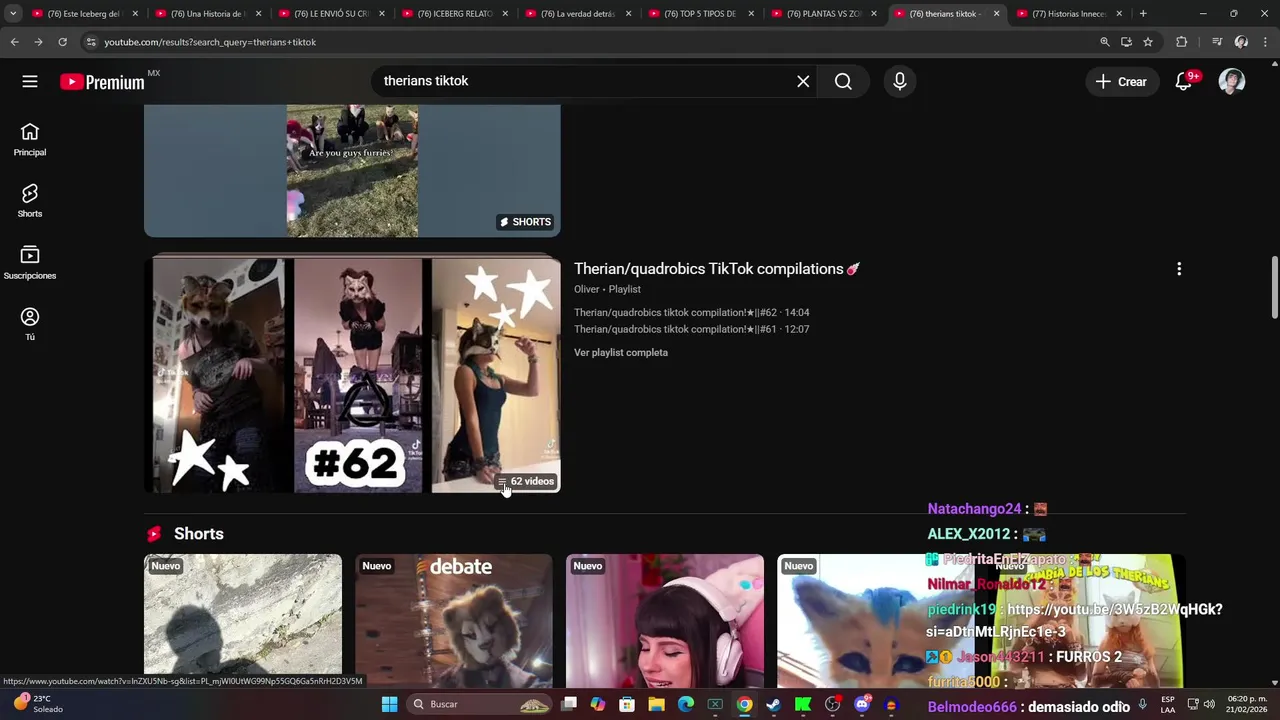
Task: Open Therian/quadrobics TikTok compilations playlist title
Action: (717, 269)
